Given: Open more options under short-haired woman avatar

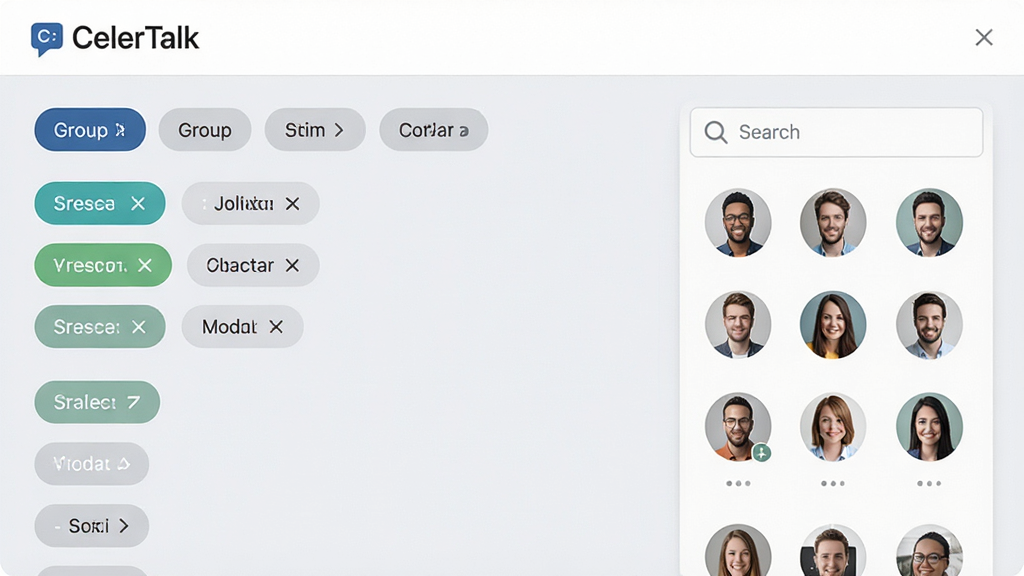Looking at the screenshot, I should click(833, 483).
